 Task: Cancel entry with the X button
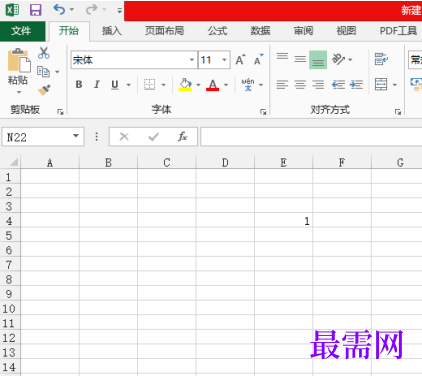click(124, 137)
